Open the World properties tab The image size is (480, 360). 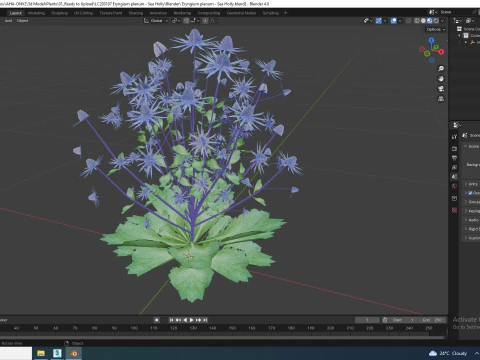[x=454, y=186]
